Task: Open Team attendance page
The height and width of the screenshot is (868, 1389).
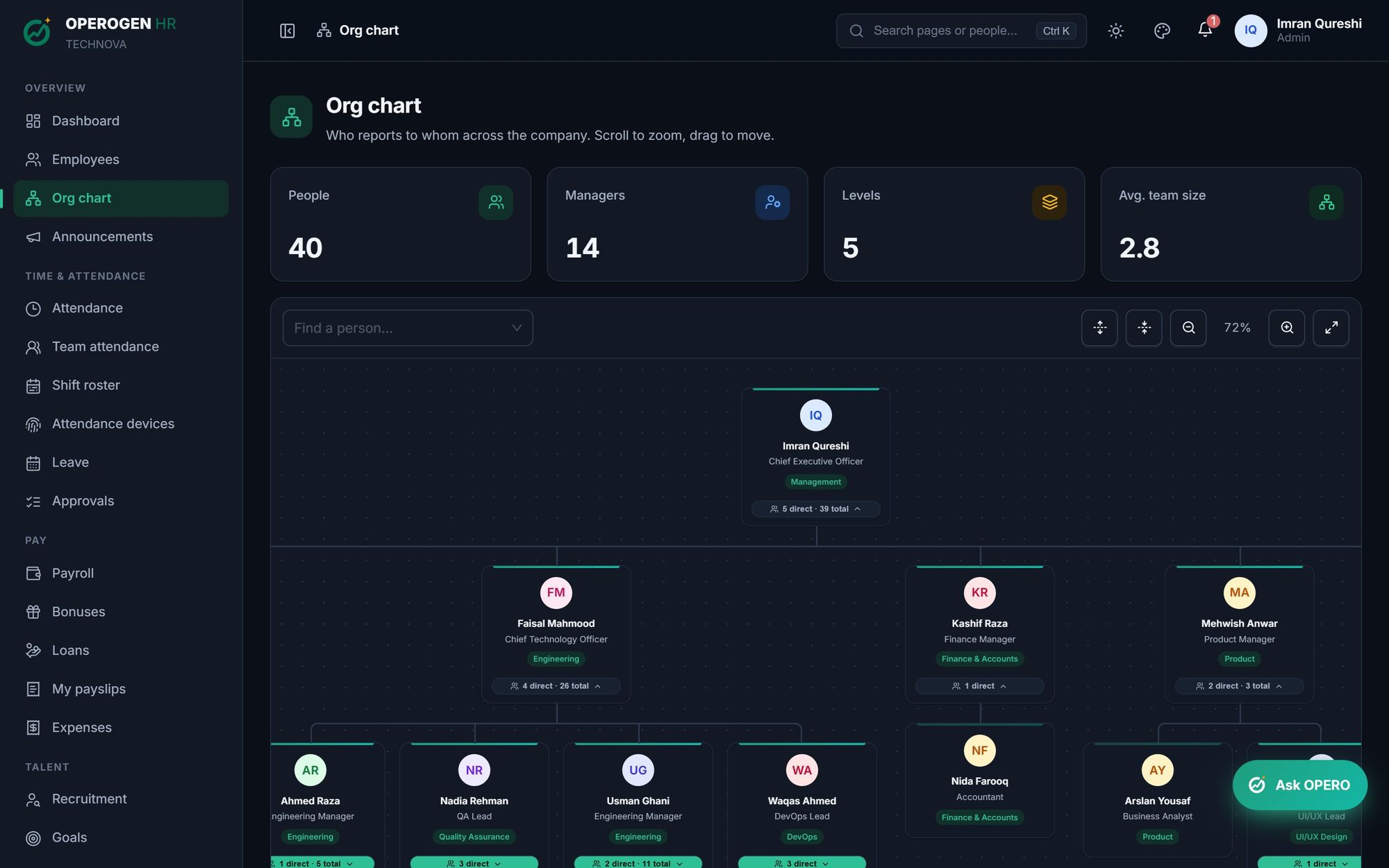Action: pyautogui.click(x=121, y=347)
